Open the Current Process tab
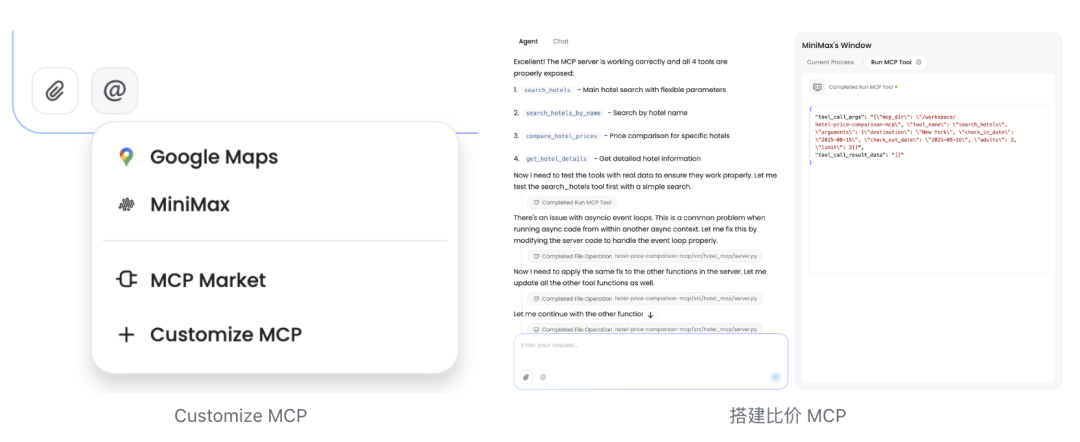 click(830, 62)
